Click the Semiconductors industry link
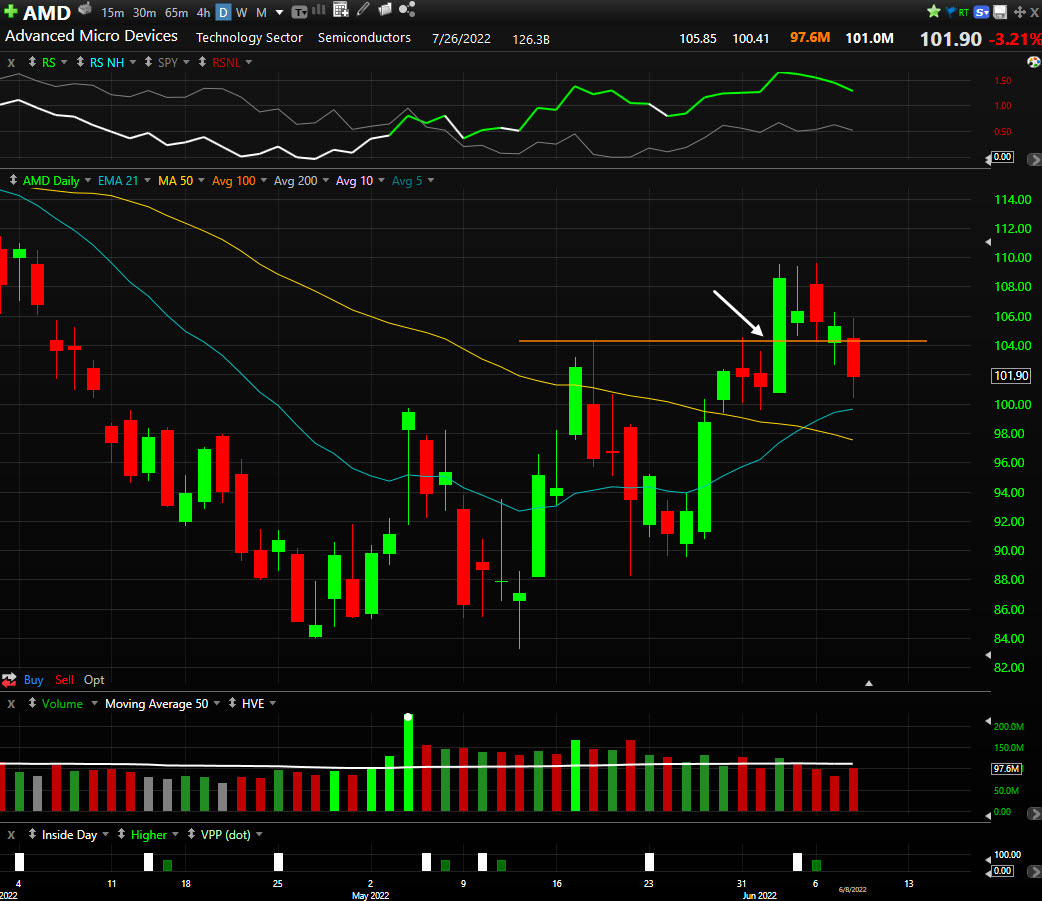This screenshot has height=901, width=1042. (364, 38)
